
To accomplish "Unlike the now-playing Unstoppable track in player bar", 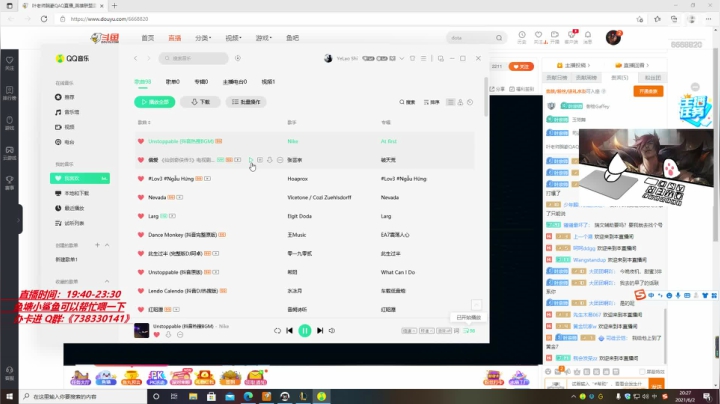I will (157, 335).
